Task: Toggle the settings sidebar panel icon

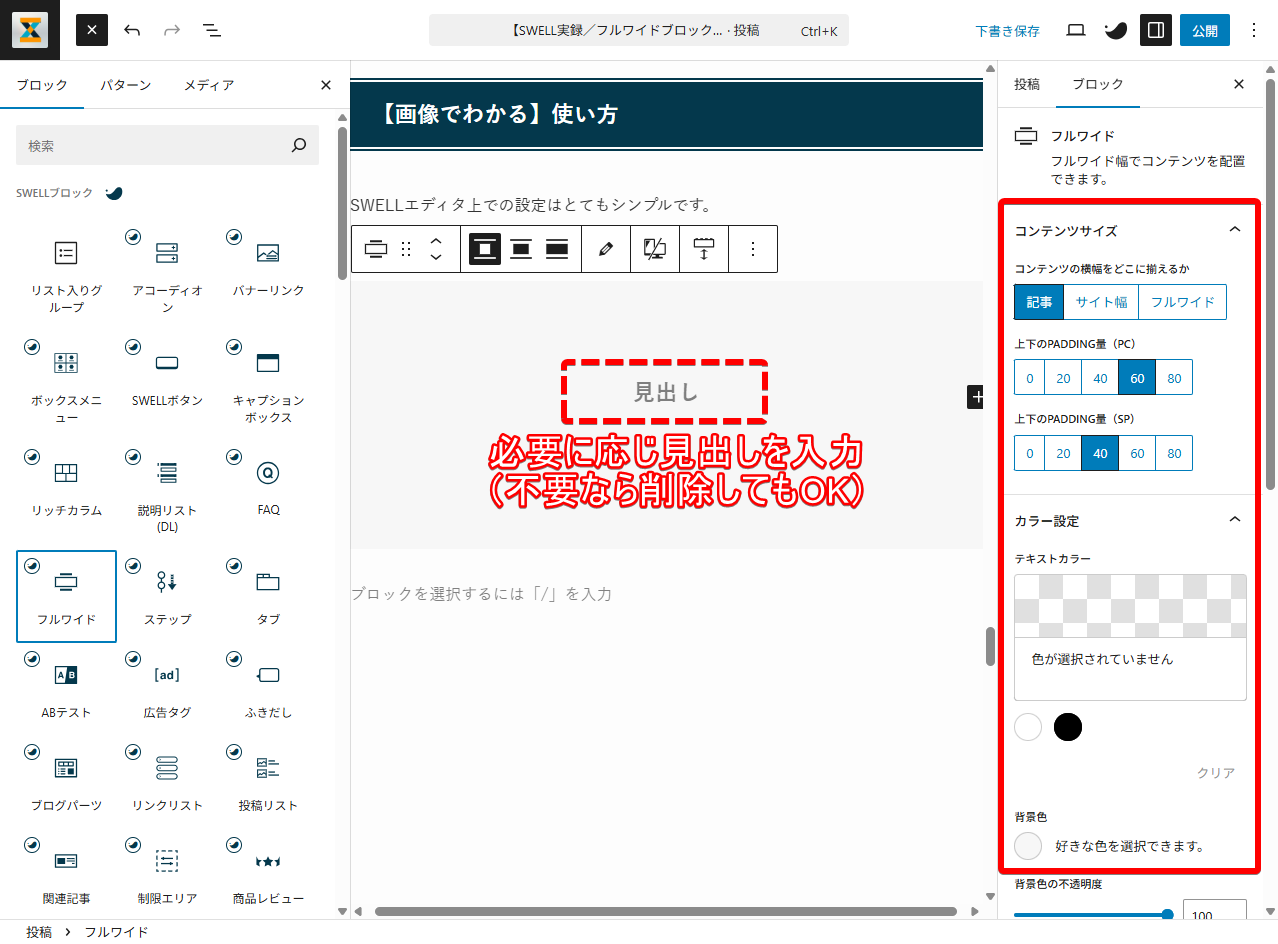Action: (1155, 30)
